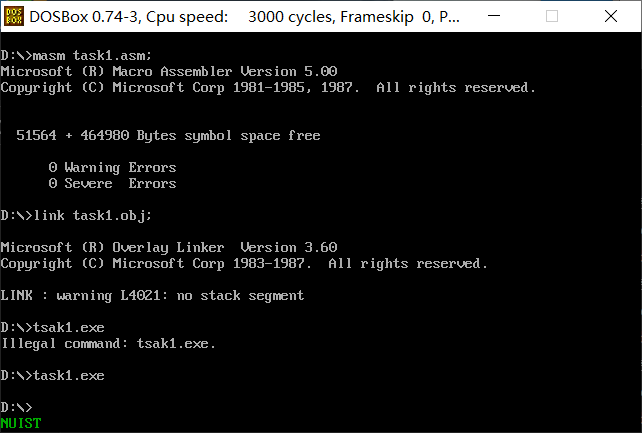Click the 0 Warning Errors text
The image size is (642, 433).
[112, 168]
